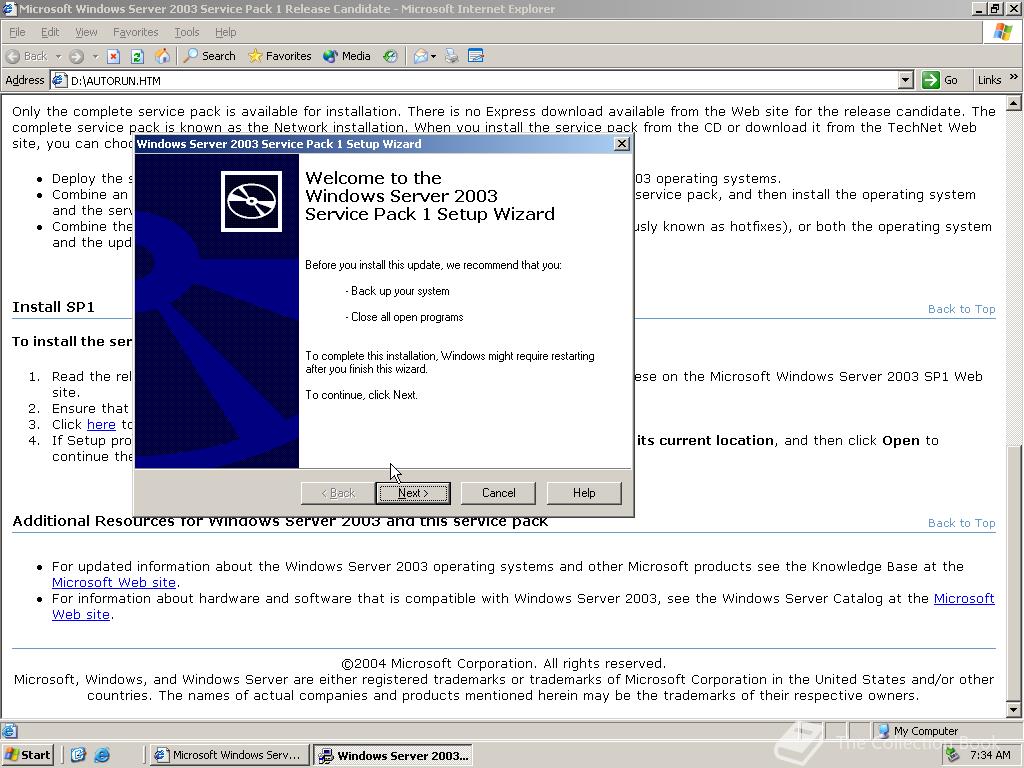
Task: Open the Start menu
Action: tap(27, 755)
